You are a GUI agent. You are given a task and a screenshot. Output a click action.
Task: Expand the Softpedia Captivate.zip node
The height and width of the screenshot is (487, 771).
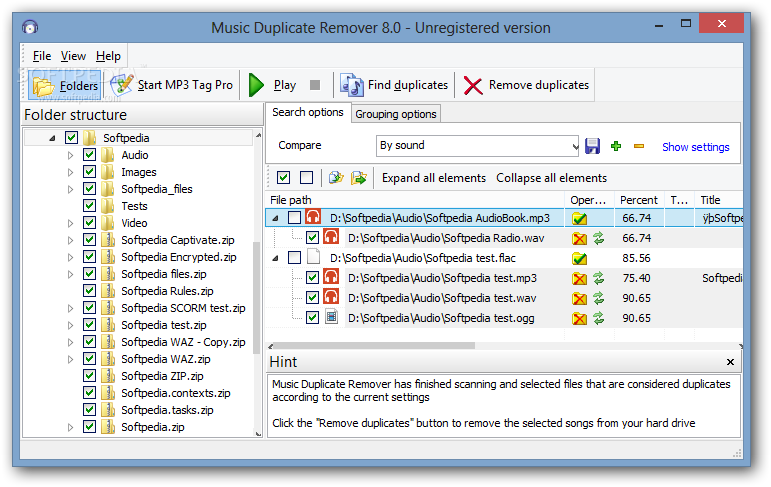tap(70, 240)
